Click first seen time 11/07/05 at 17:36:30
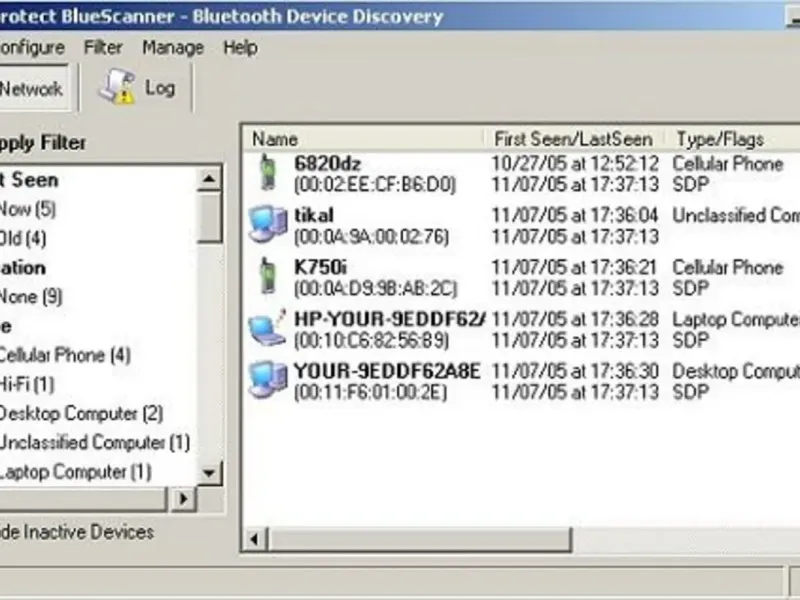 (575, 371)
